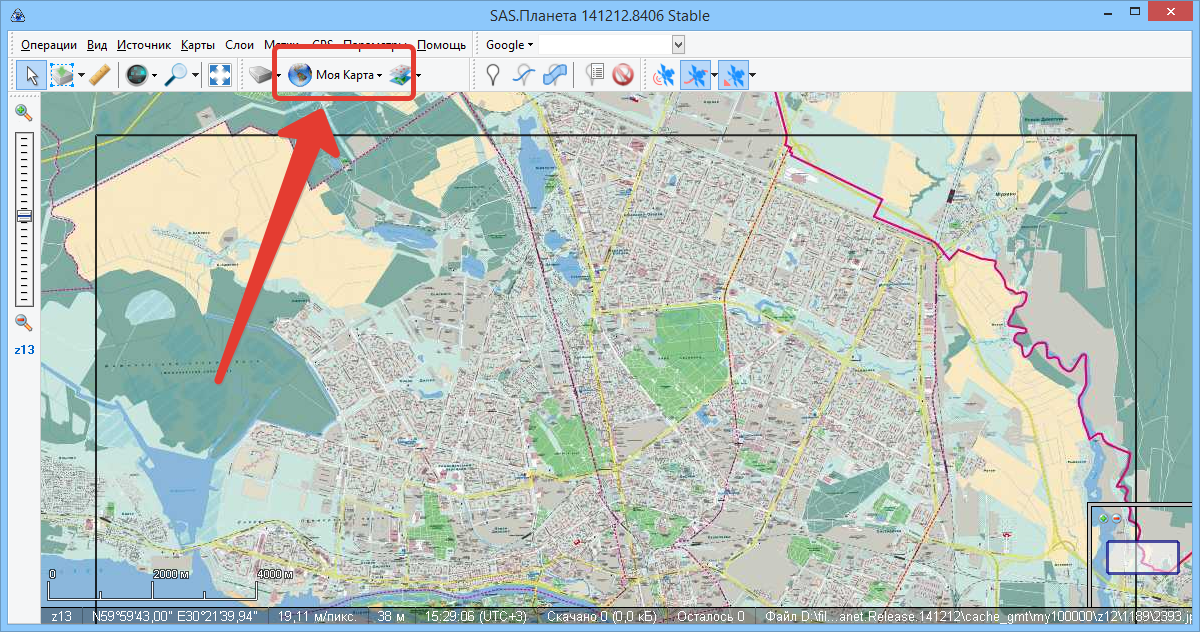Expand the Google search provider dropdown
1200x632 pixels.
(509, 45)
